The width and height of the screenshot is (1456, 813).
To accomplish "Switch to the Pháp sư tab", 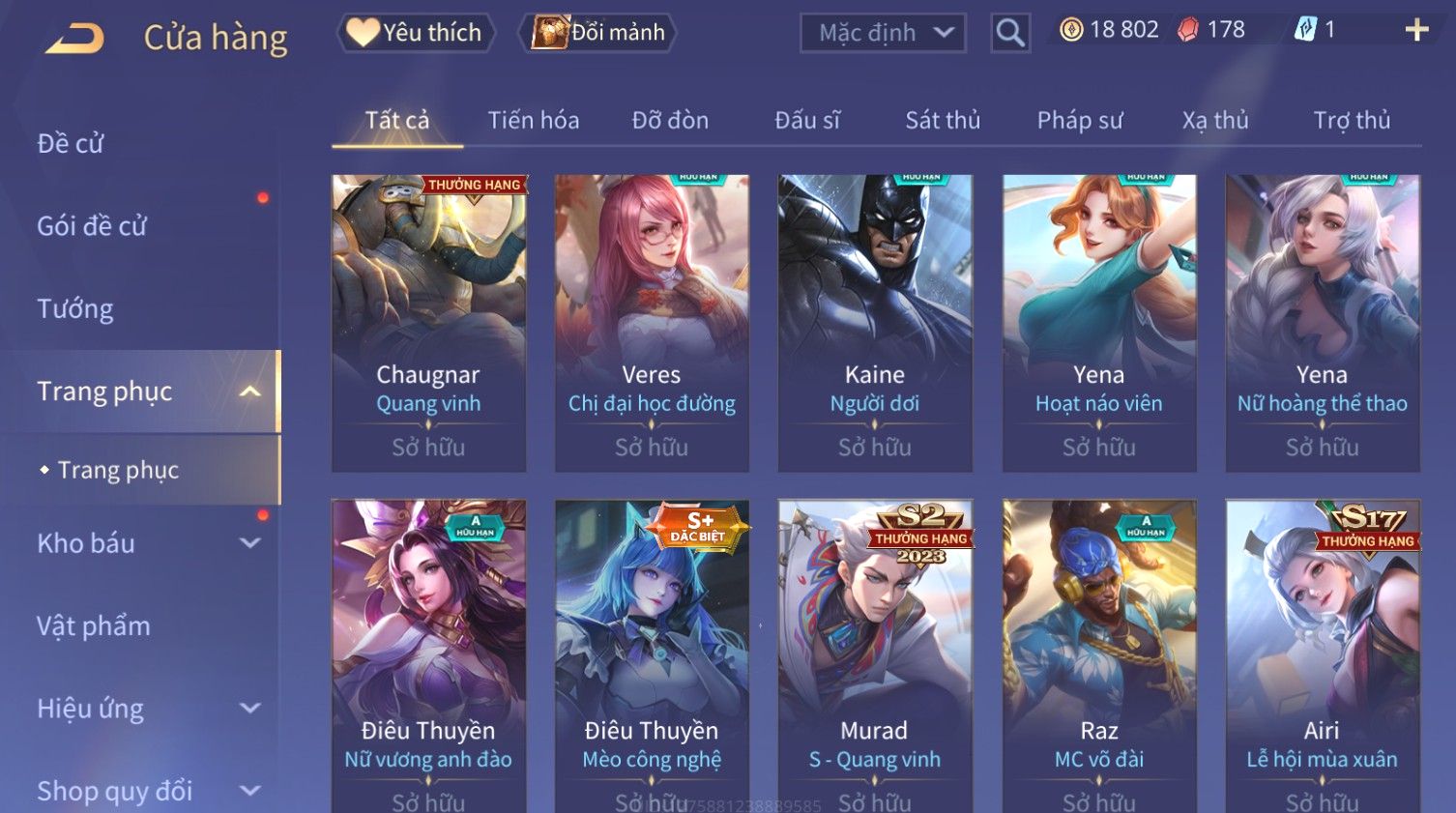I will [1080, 120].
